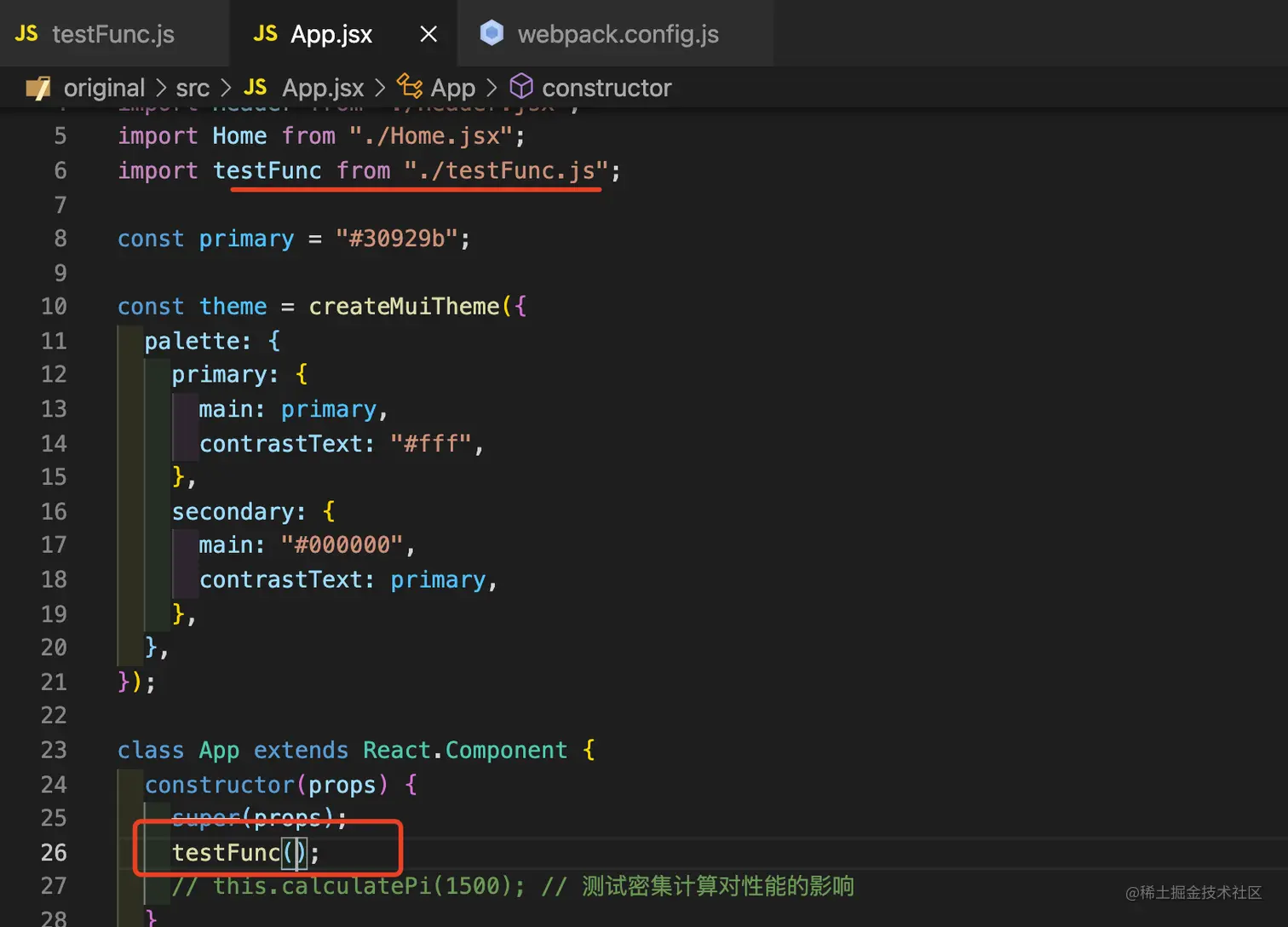This screenshot has height=927, width=1288.
Task: Click 'const theme' variable on line 10
Action: coord(193,307)
